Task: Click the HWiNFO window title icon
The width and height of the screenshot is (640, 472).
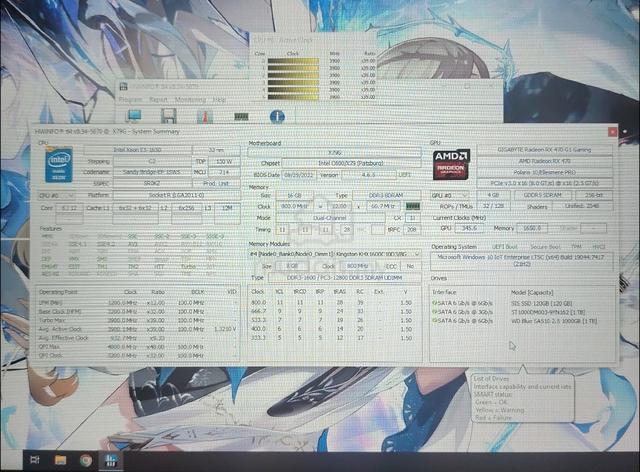Action: pos(124,87)
